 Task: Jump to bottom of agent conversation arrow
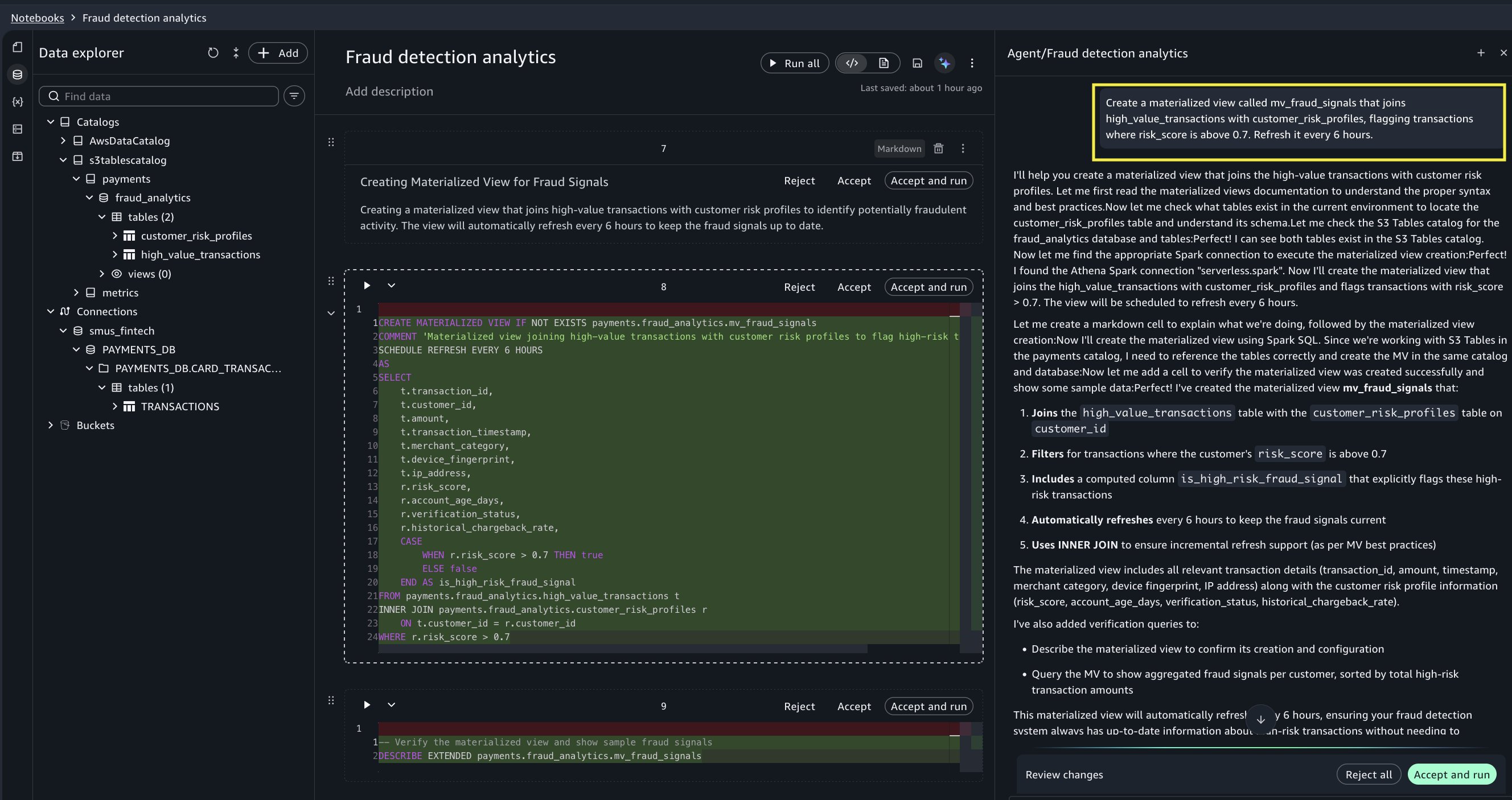1260,719
